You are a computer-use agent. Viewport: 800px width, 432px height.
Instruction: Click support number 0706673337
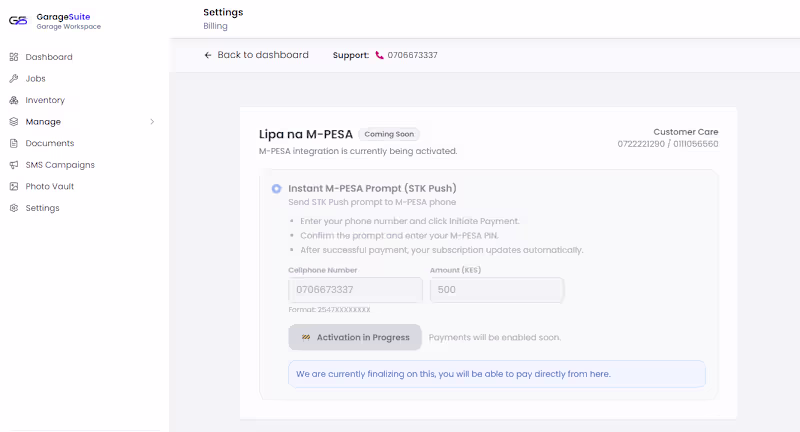pos(412,55)
